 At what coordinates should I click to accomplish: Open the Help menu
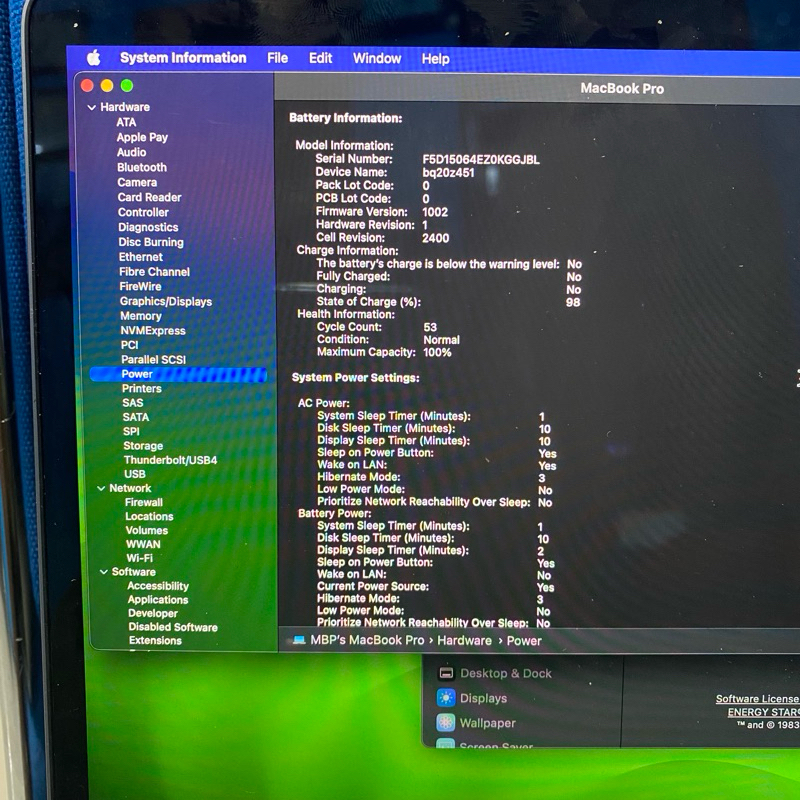pyautogui.click(x=435, y=59)
